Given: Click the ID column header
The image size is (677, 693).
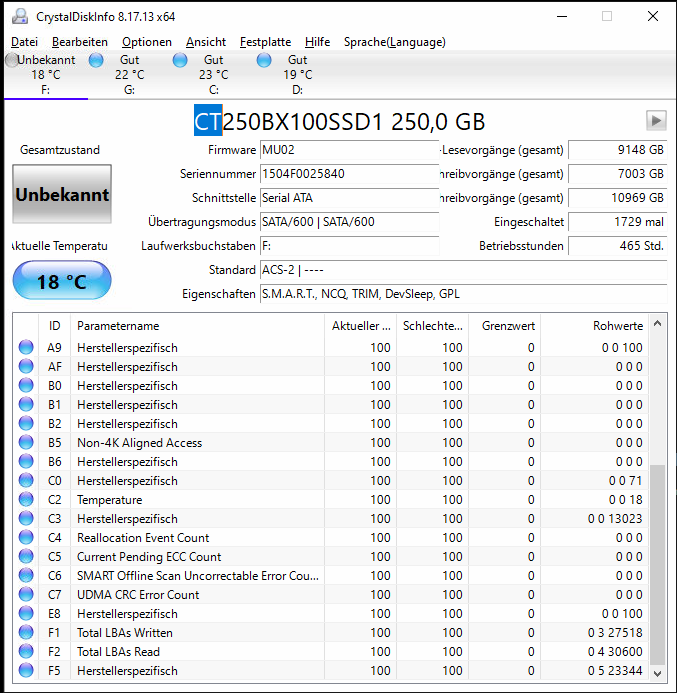Looking at the screenshot, I should coord(55,326).
